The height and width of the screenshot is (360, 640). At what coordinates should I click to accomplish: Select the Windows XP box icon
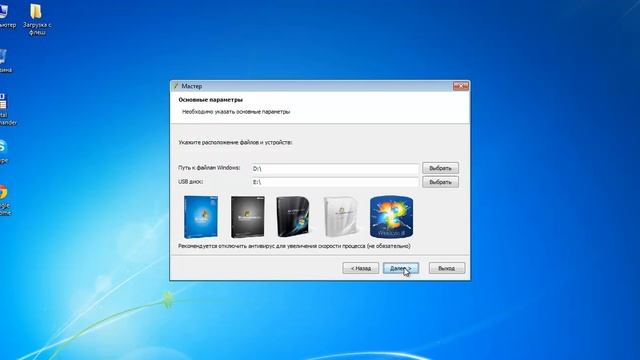pyautogui.click(x=201, y=217)
